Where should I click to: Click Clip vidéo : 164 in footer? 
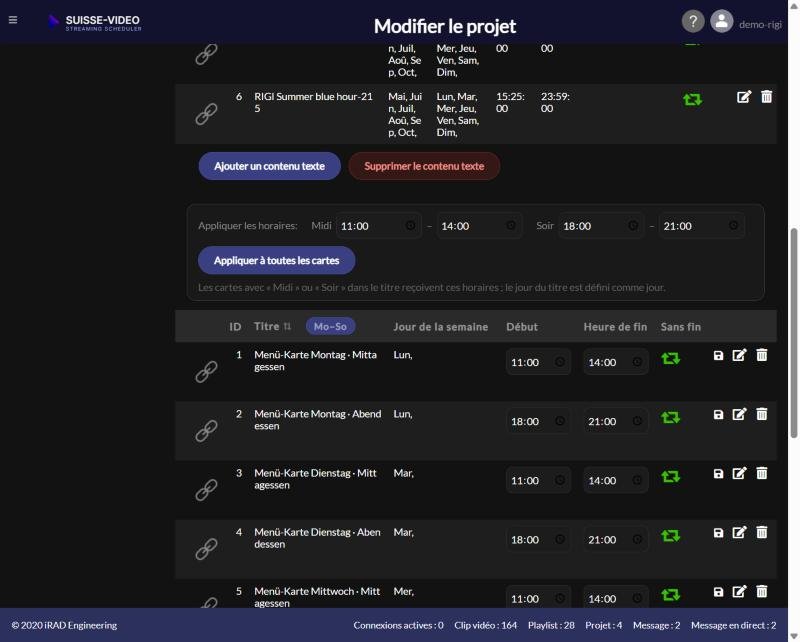[486, 625]
